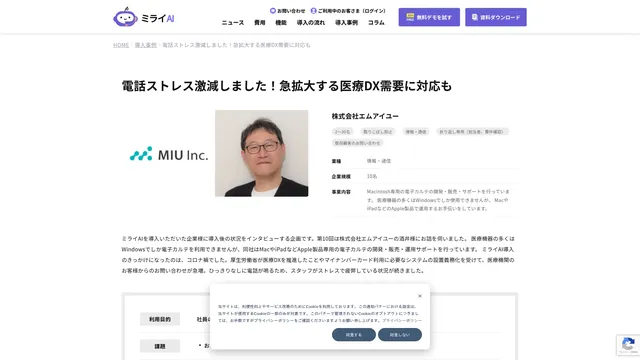
Task: Open the 導入事例 breadcrumb link
Action: [x=146, y=45]
